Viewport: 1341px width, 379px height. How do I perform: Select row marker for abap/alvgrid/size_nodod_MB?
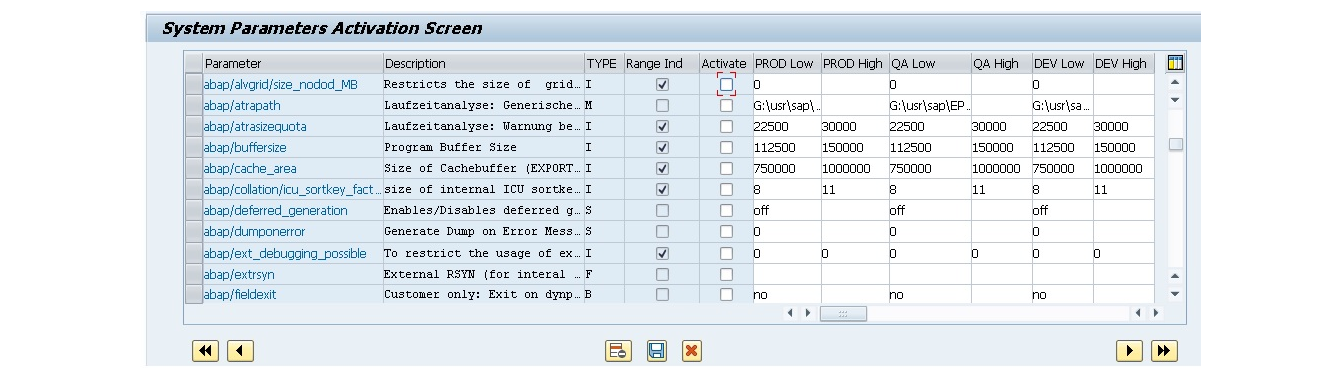coord(193,85)
